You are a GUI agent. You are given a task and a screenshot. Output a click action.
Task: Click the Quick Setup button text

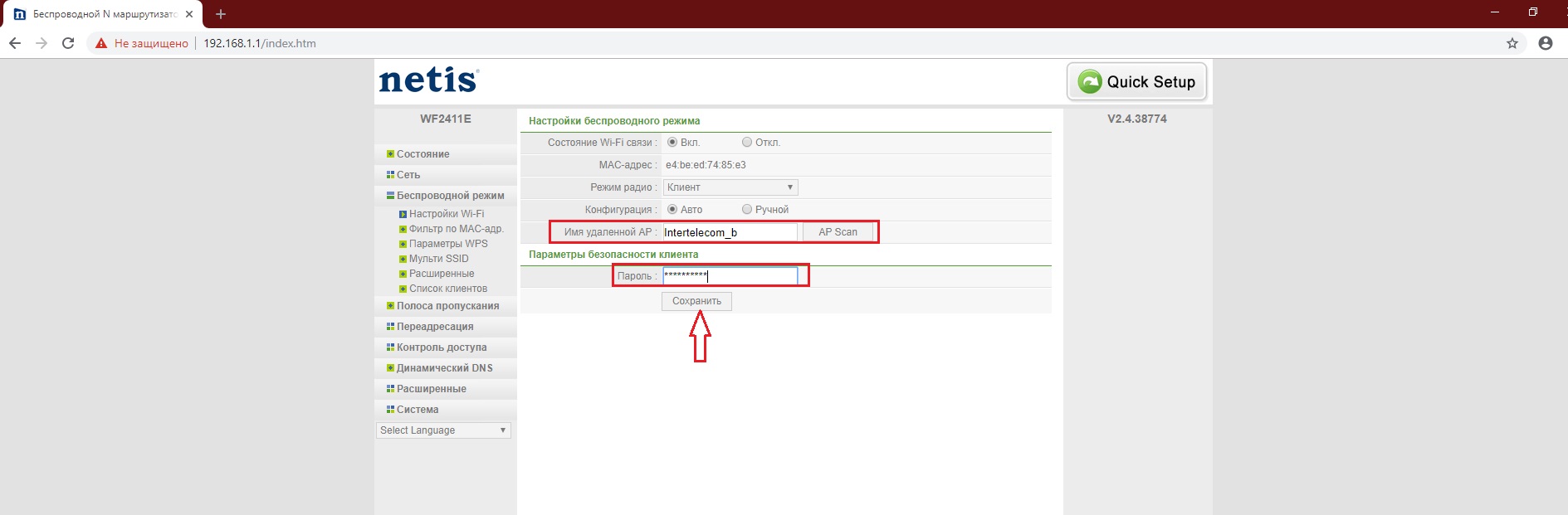click(1150, 82)
